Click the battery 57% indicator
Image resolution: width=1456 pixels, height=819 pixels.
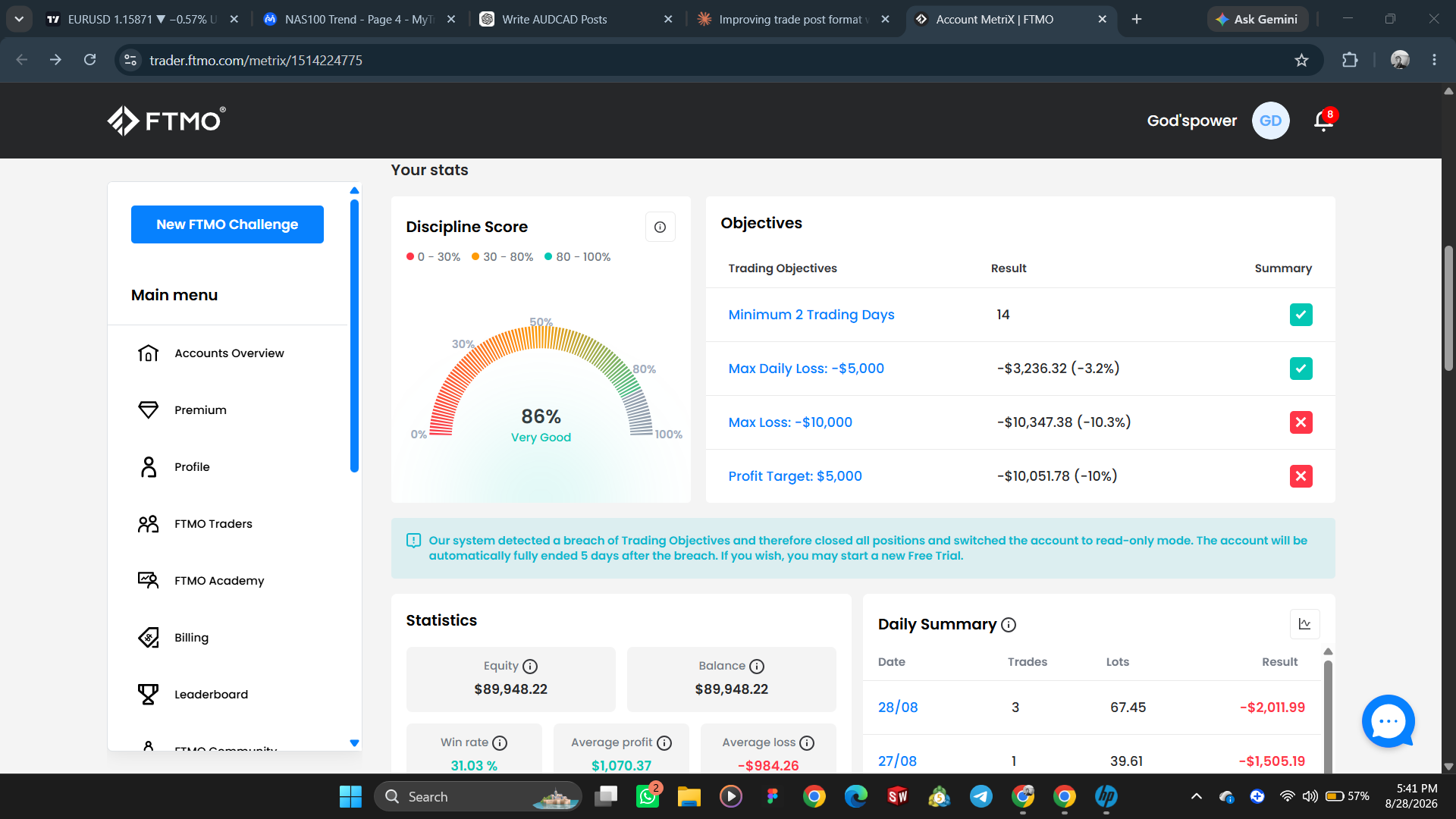tap(1348, 796)
